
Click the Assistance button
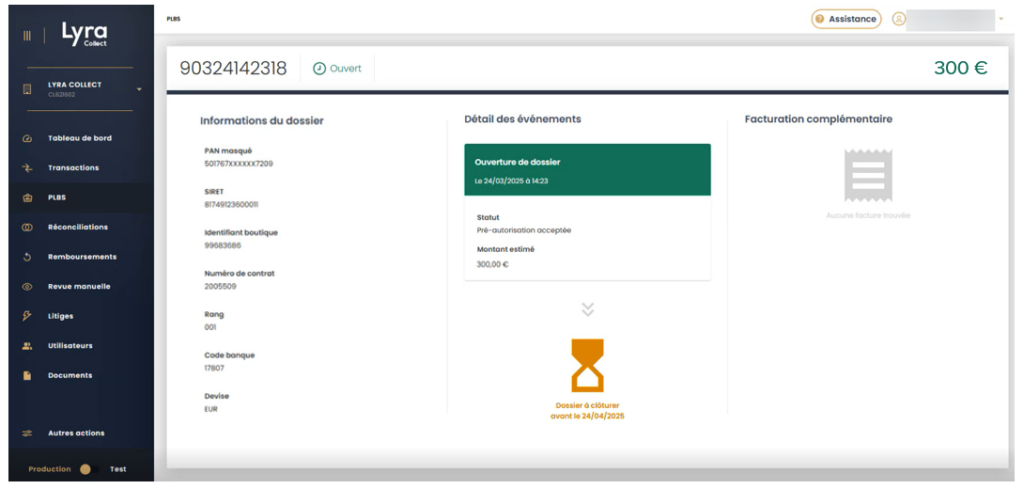pyautogui.click(x=846, y=19)
